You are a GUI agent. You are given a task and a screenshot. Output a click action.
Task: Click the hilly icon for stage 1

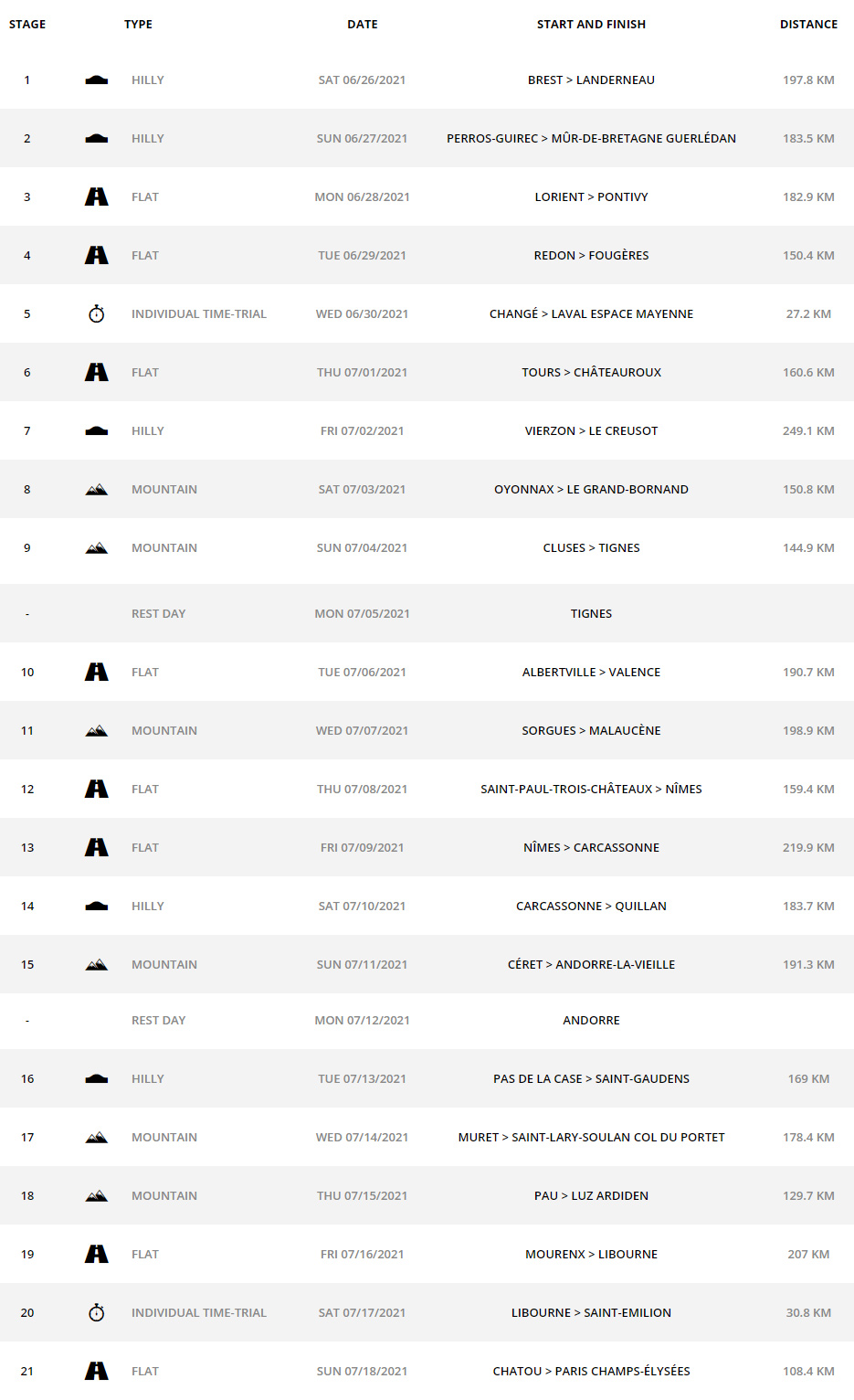pos(96,80)
